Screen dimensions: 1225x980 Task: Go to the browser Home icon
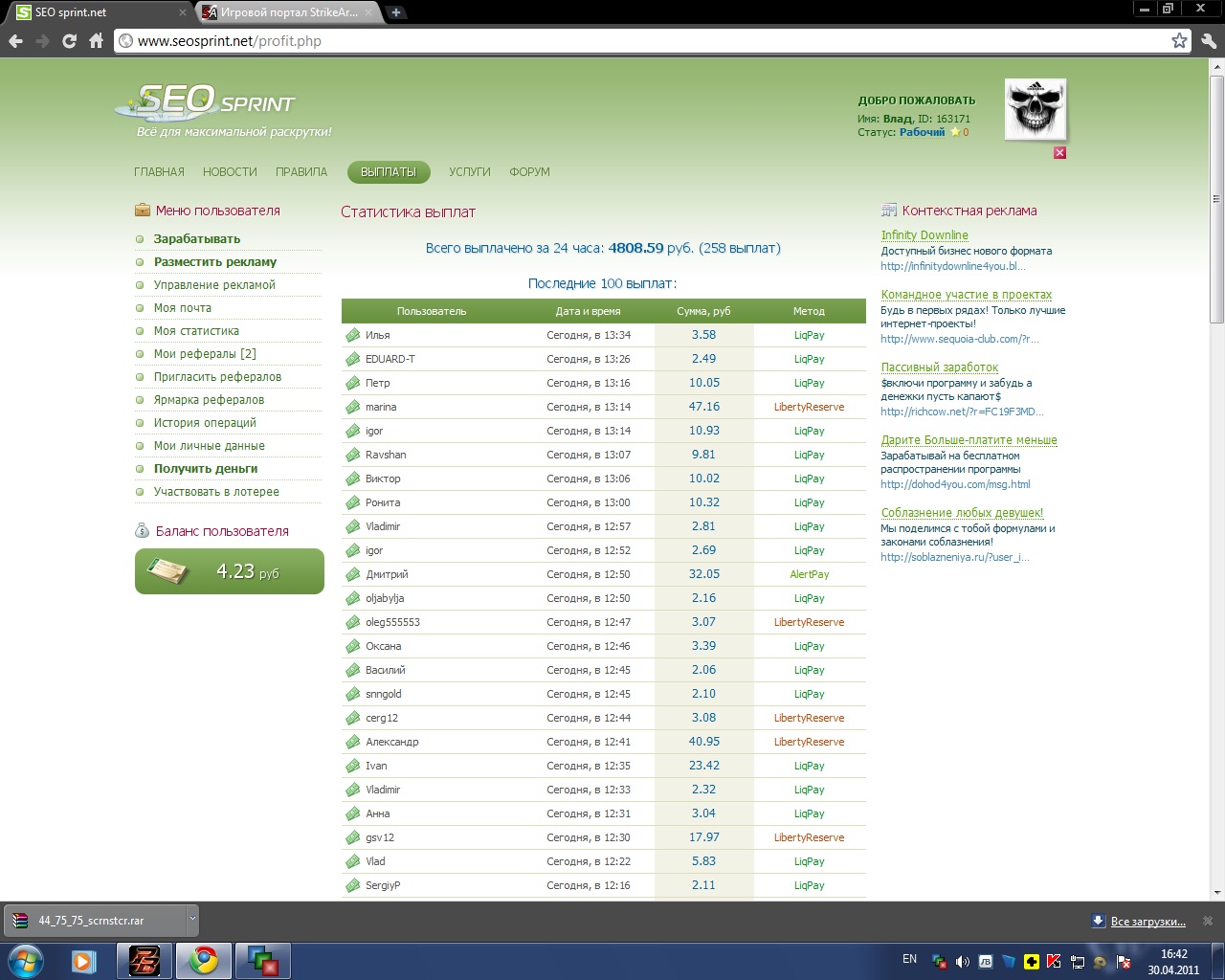pos(96,41)
